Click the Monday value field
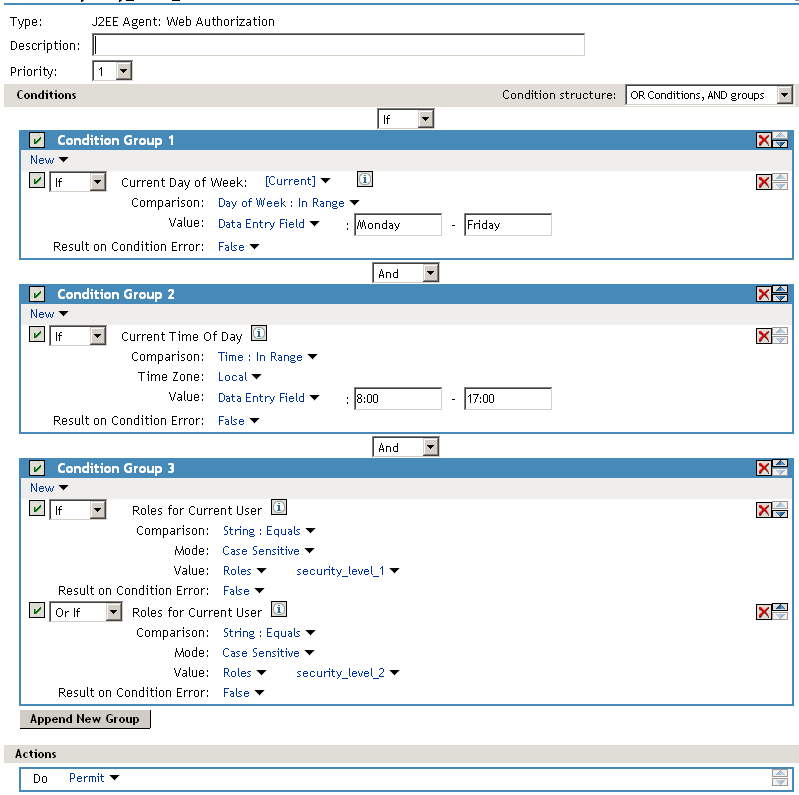Image resolution: width=799 pixels, height=795 pixels. tap(398, 225)
